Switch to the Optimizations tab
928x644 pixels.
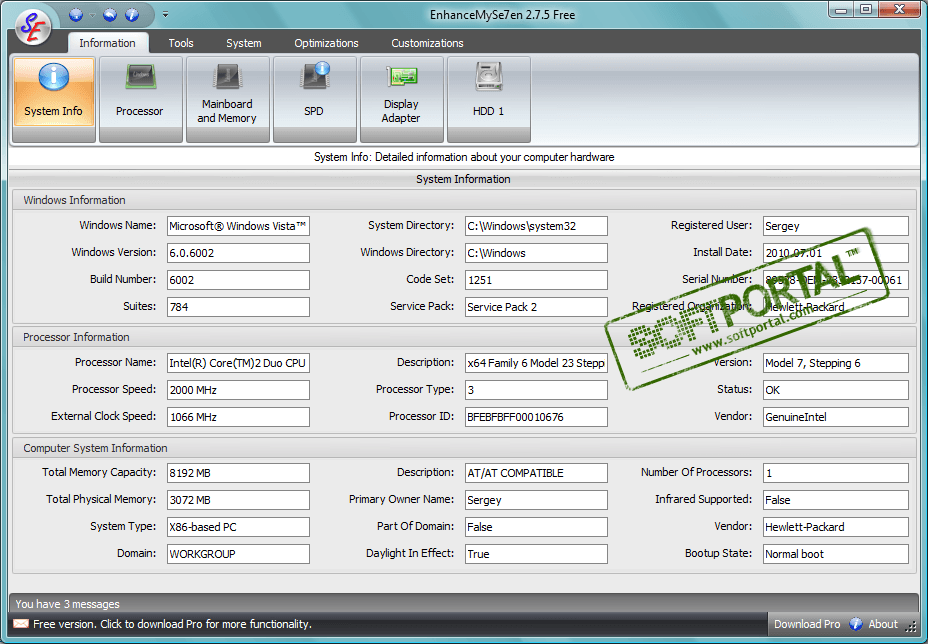(326, 43)
